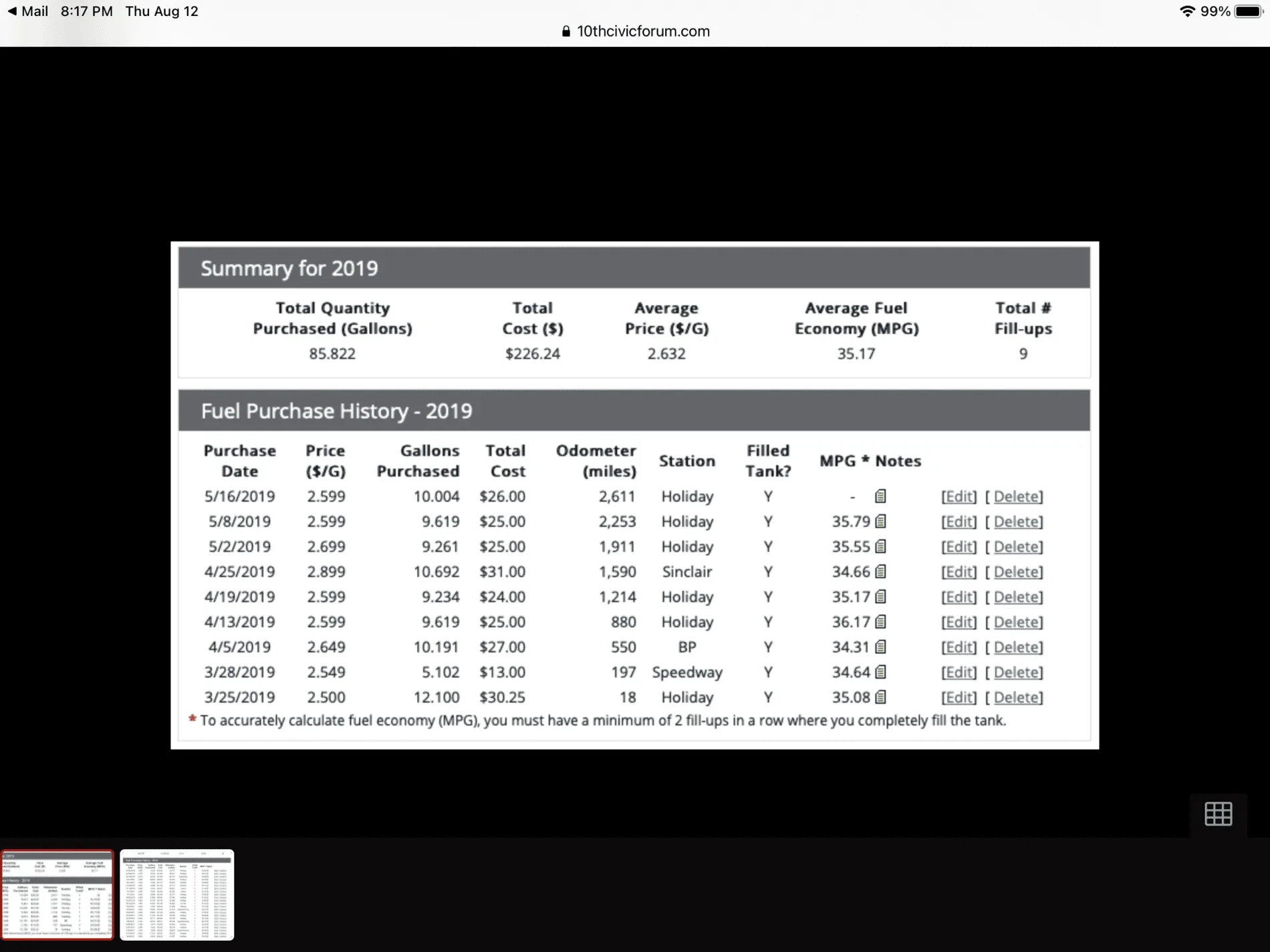Image resolution: width=1270 pixels, height=952 pixels.
Task: Click the 12.100 gallons cell
Action: pos(436,697)
